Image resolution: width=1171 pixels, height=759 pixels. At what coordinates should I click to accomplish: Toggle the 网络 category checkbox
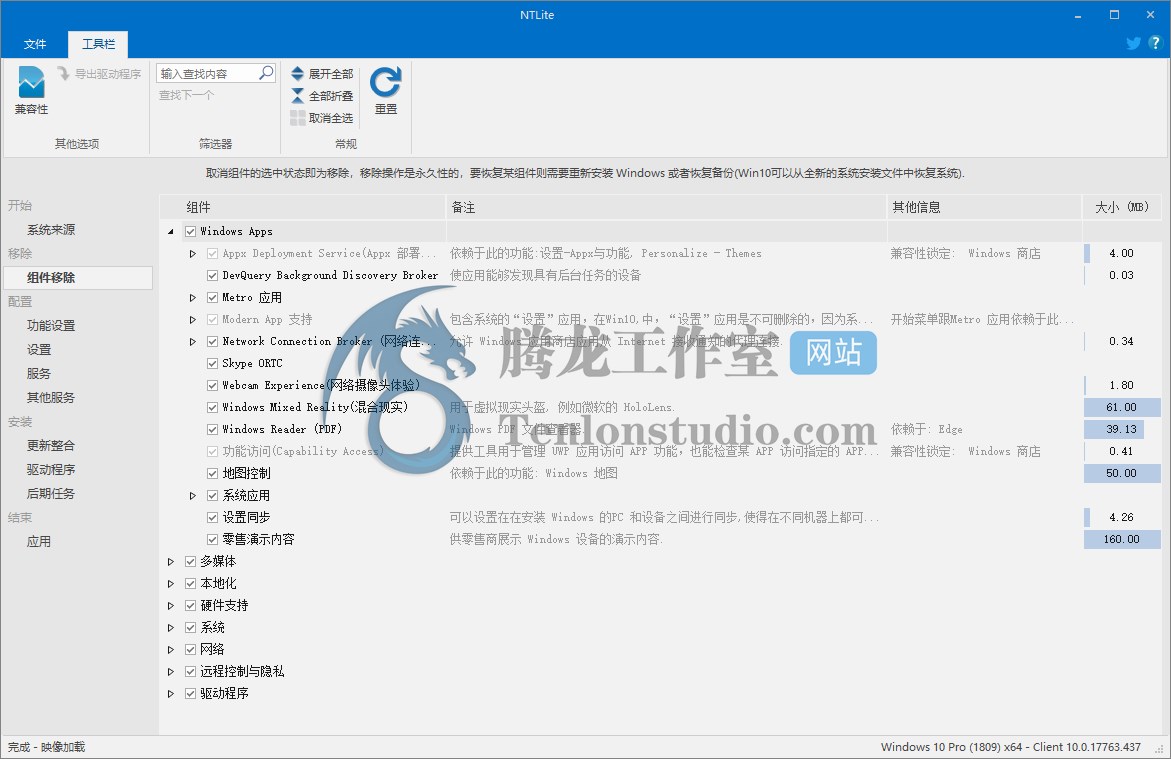pyautogui.click(x=190, y=650)
